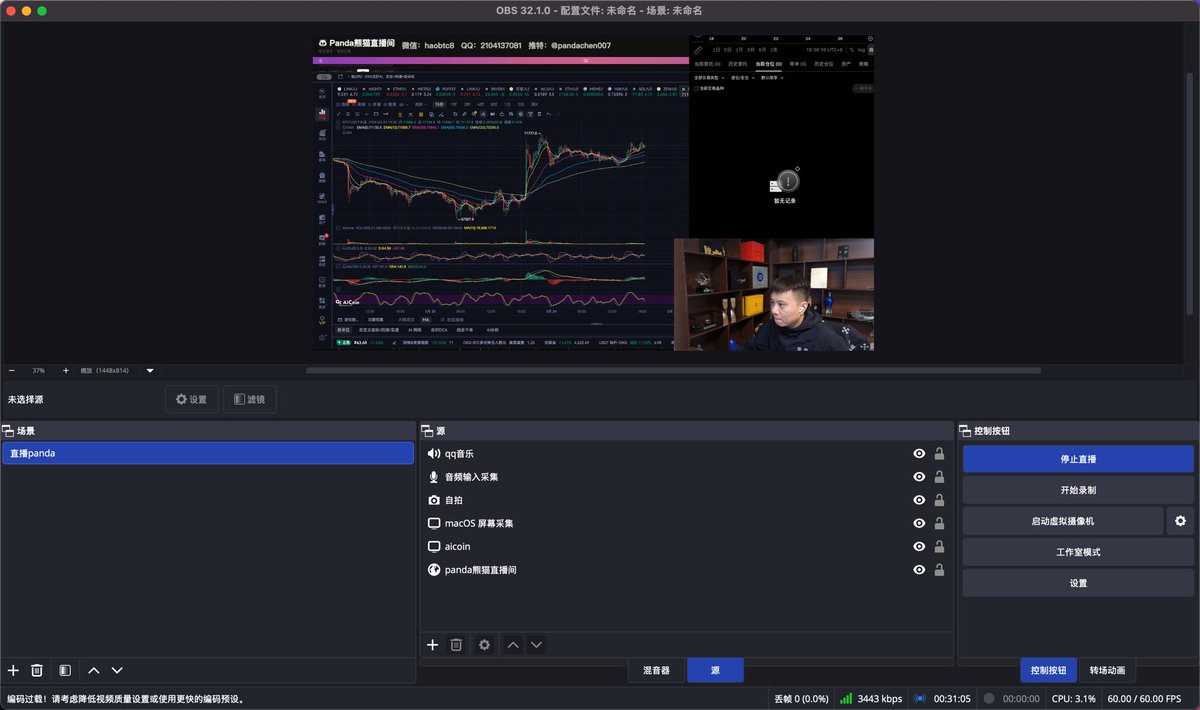1200x710 pixels.
Task: Select the 直播panda scene
Action: [208, 453]
